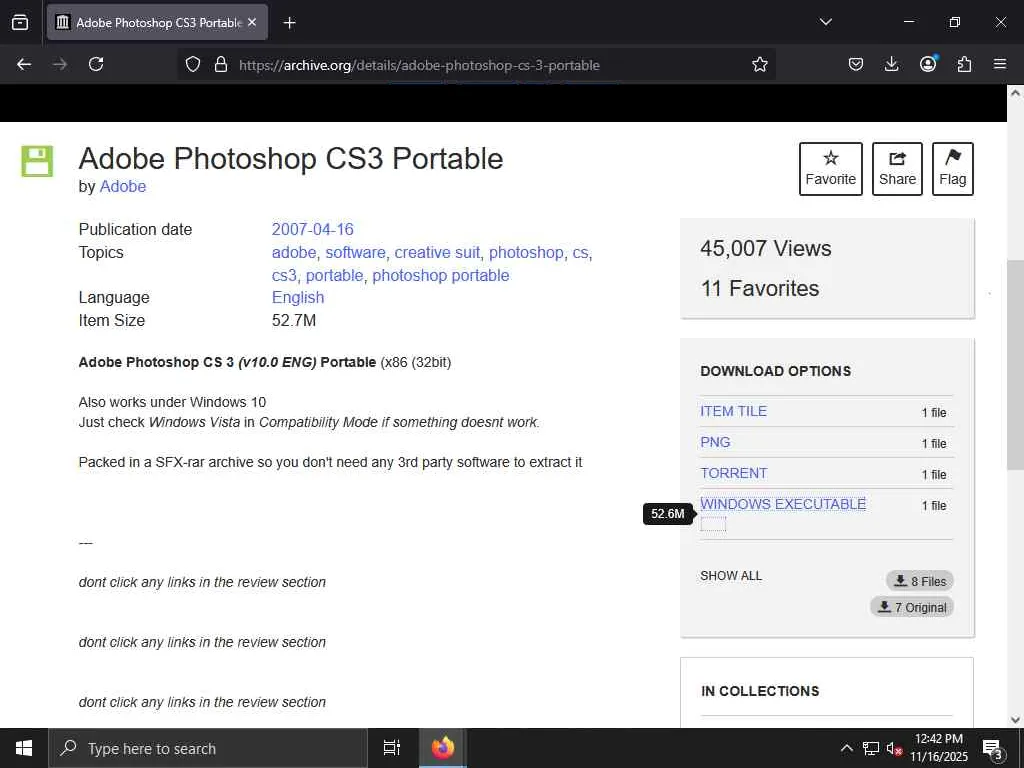Bookmark this page with the star
This screenshot has width=1024, height=768.
760,65
